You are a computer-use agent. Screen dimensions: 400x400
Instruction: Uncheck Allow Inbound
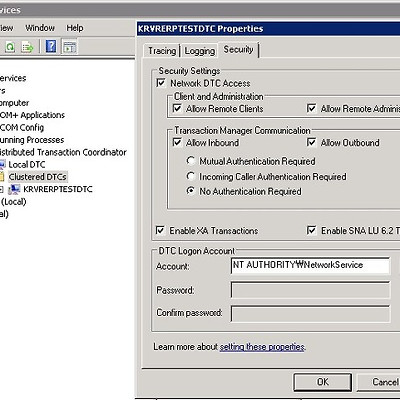coord(177,143)
